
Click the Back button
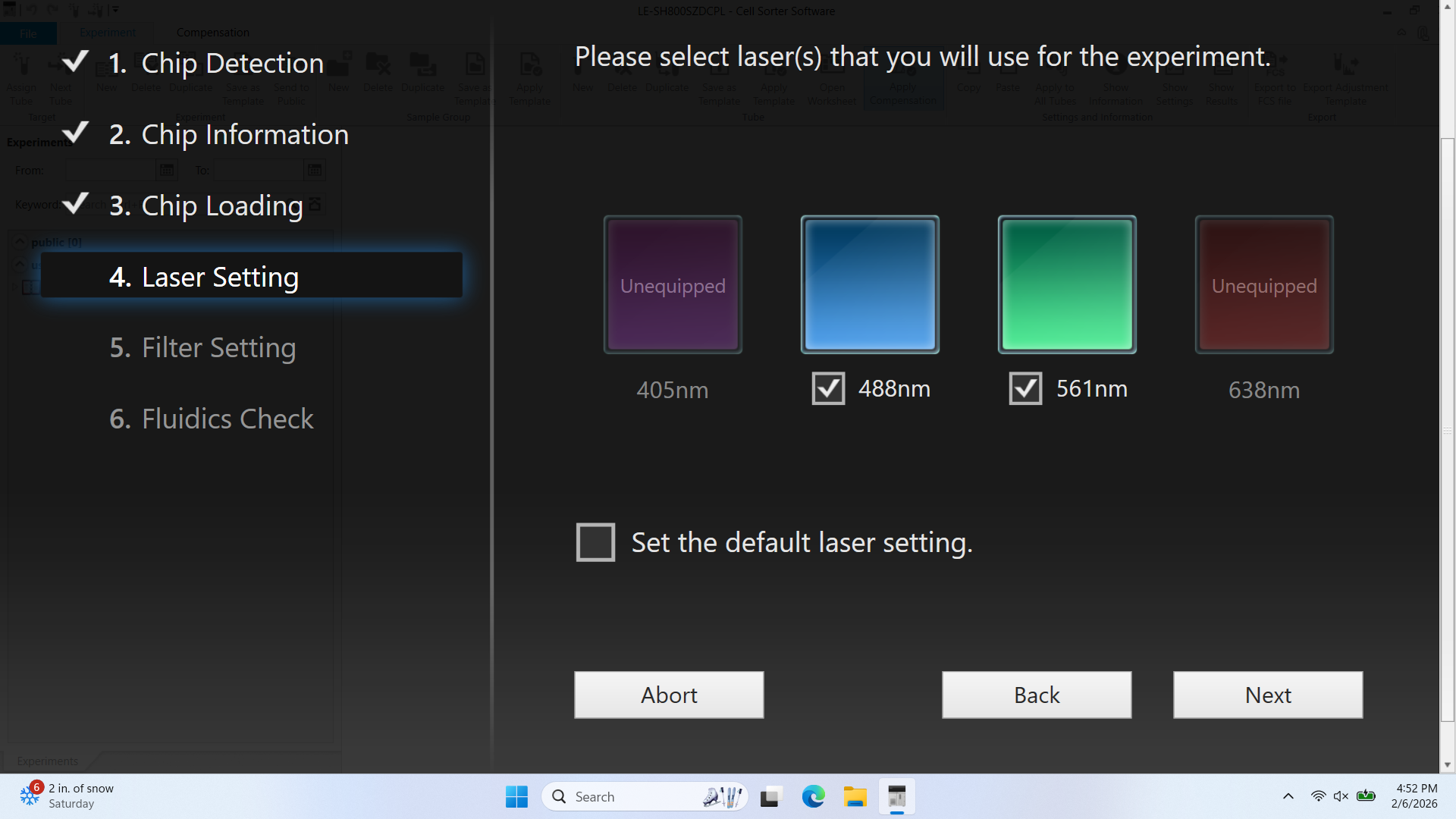click(1036, 695)
